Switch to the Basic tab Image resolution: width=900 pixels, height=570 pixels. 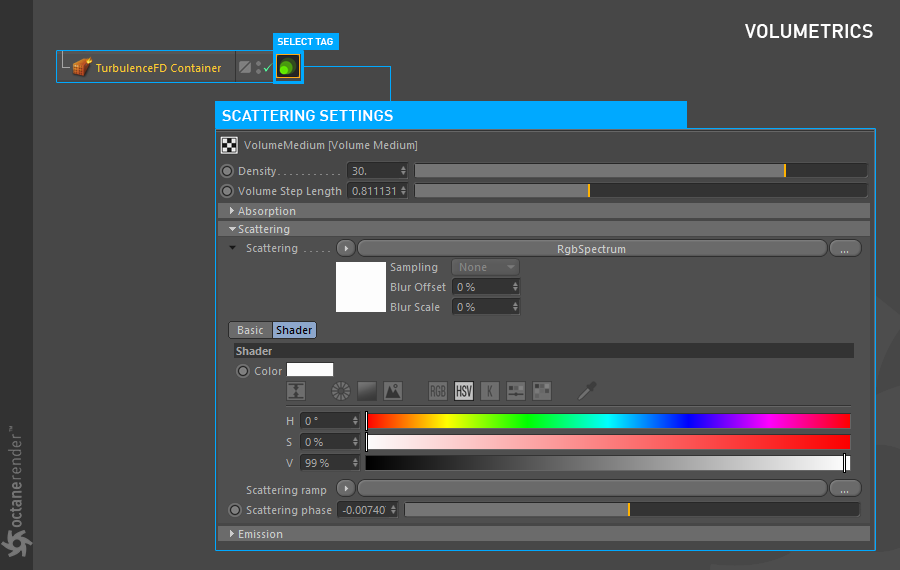coord(250,330)
